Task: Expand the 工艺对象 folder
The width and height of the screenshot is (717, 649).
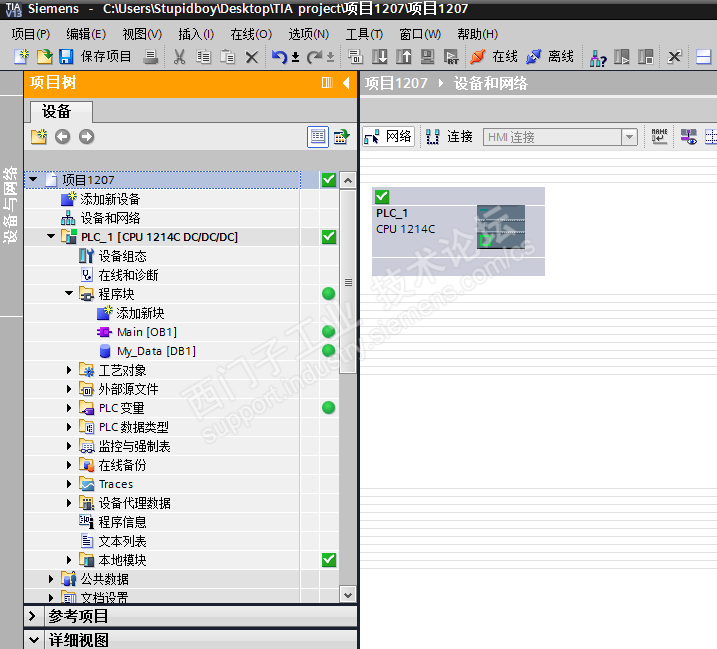Action: [69, 370]
